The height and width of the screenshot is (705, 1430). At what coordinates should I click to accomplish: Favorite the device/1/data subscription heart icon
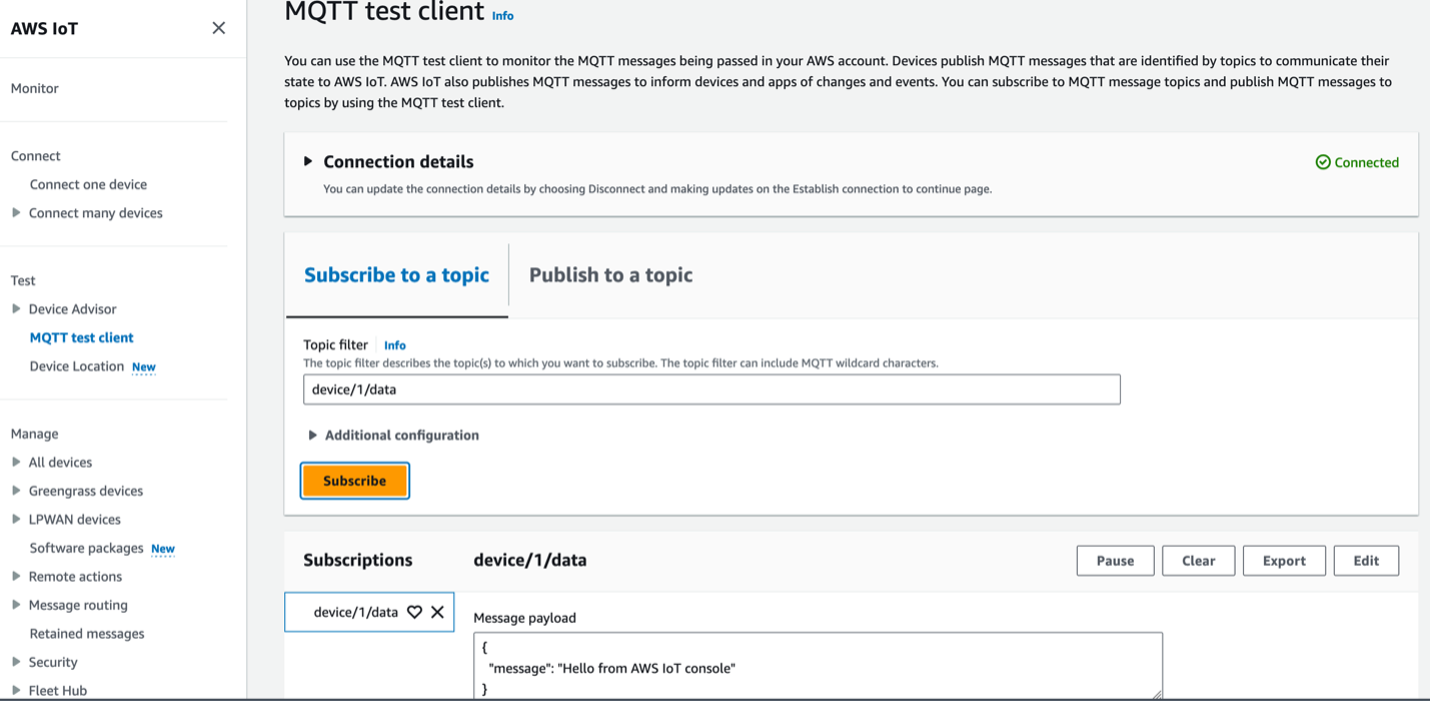click(x=415, y=611)
